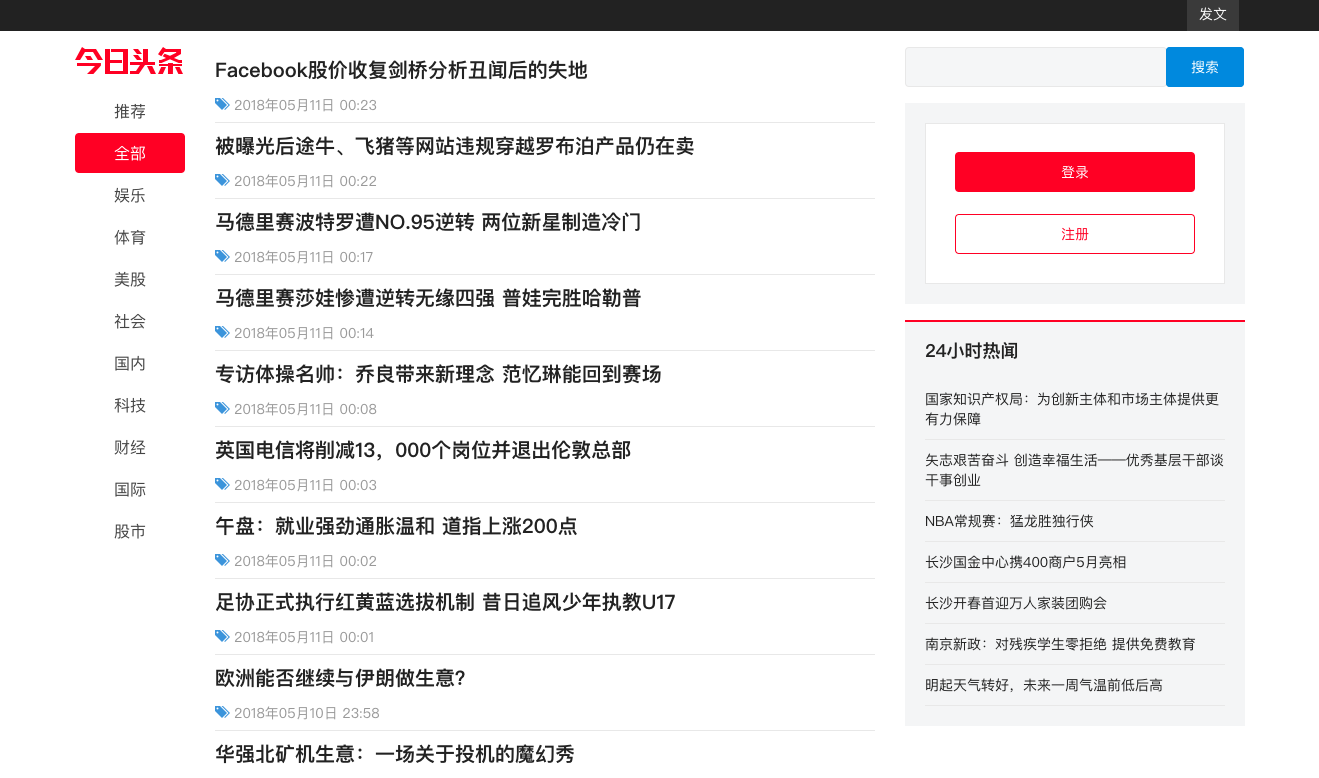This screenshot has width=1319, height=778.
Task: Open hot news 南京新政：对残疾学生零拒绝
Action: tap(1060, 644)
